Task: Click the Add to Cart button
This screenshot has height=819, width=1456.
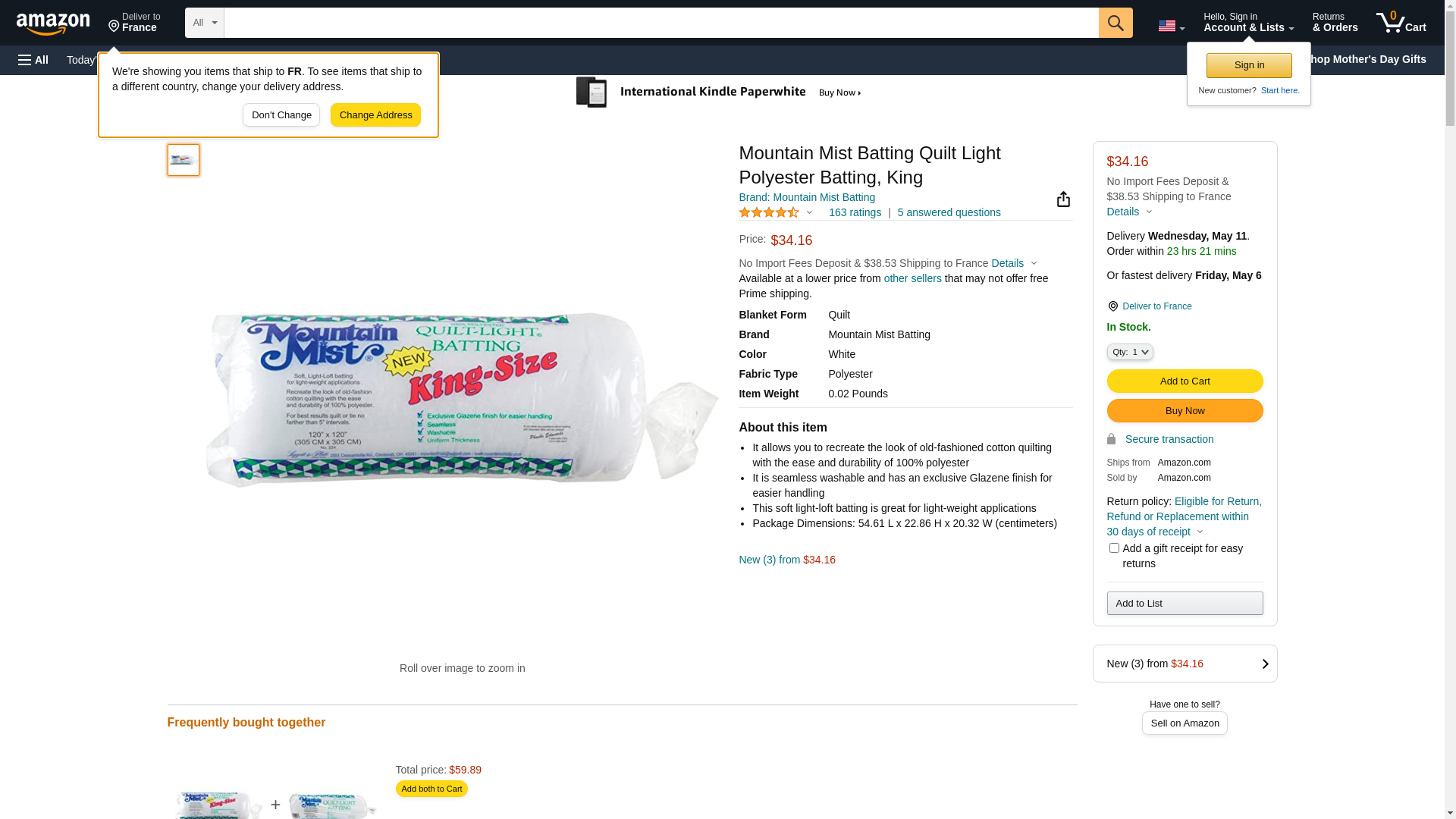Action: point(1185,381)
